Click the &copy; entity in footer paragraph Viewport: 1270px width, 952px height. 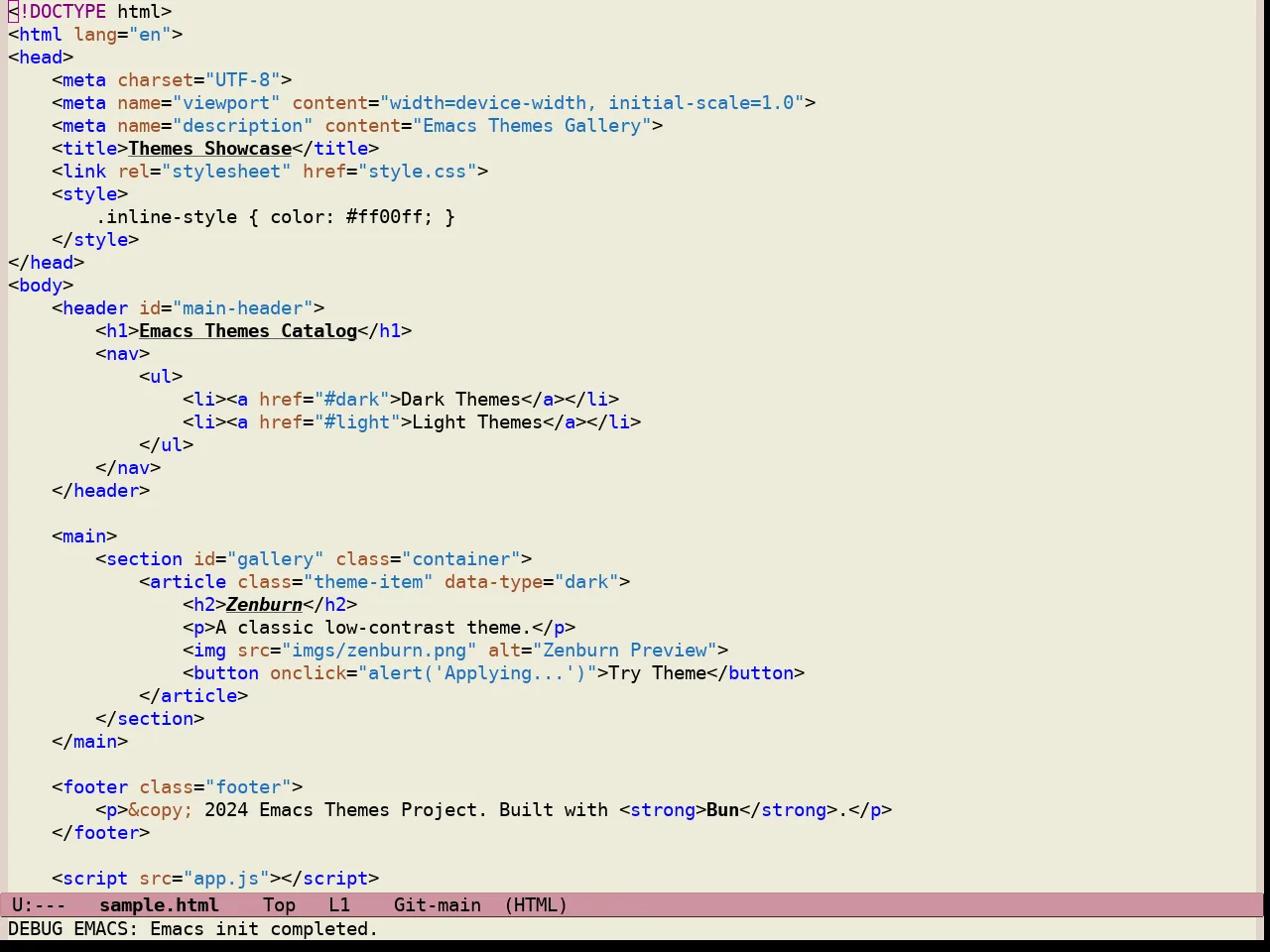161,810
